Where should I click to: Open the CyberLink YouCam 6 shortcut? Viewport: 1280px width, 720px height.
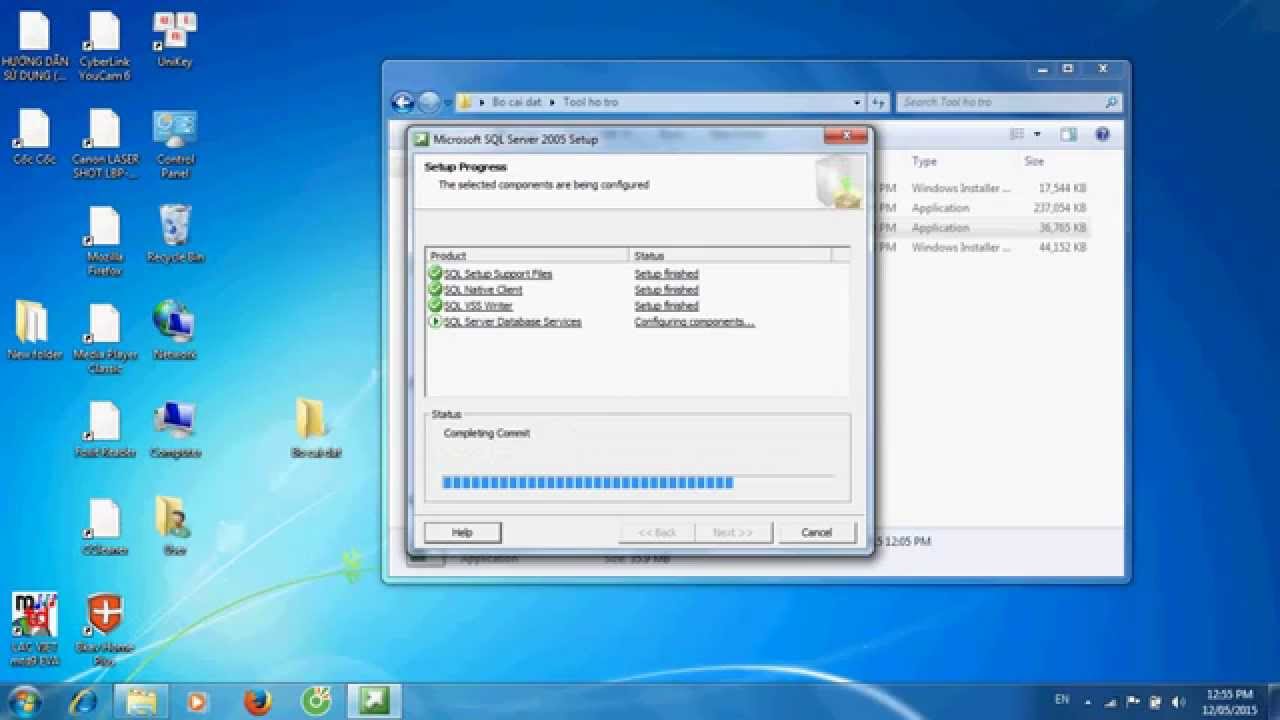point(105,47)
